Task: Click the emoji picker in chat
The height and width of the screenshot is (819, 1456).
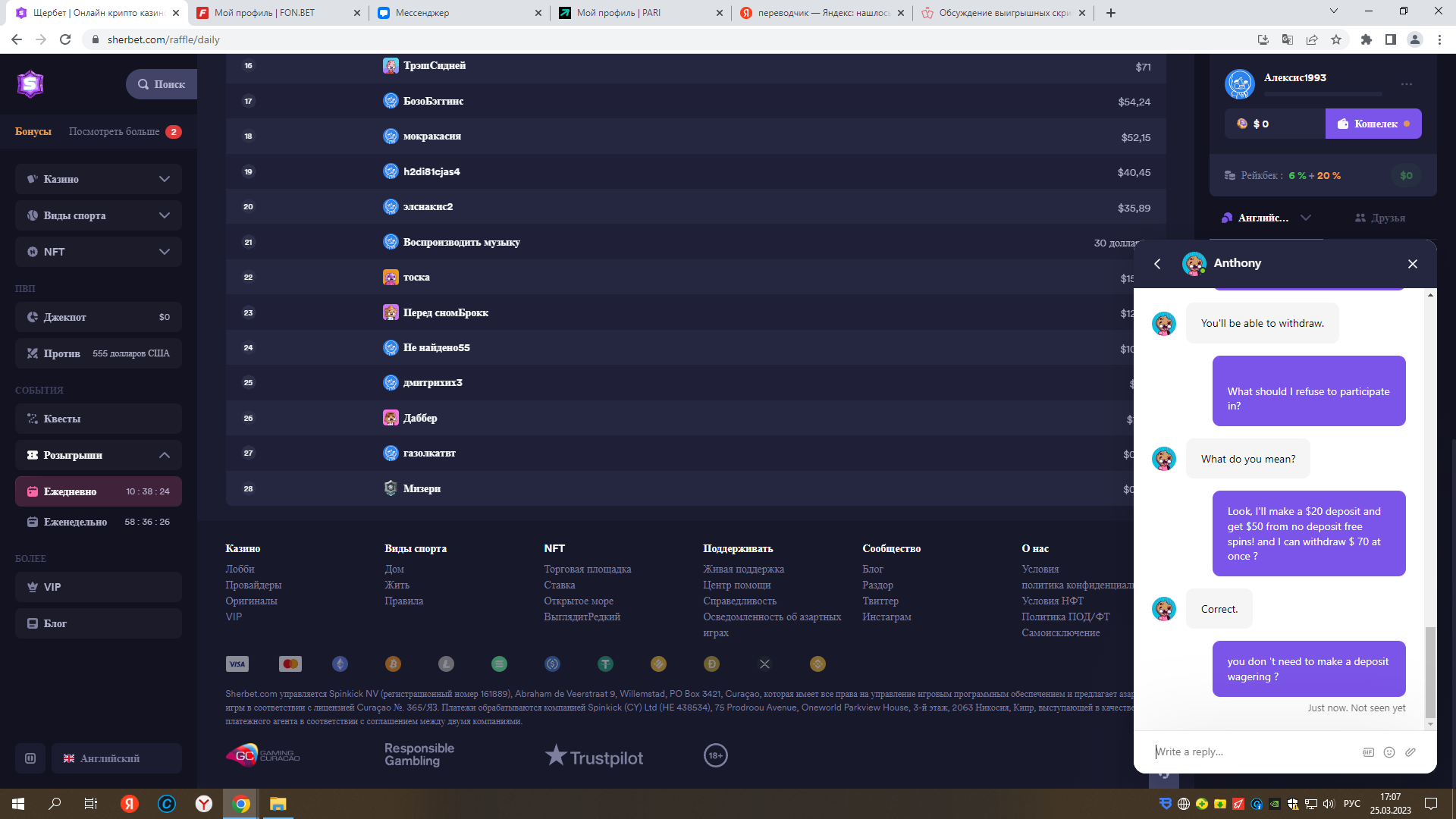Action: pos(1389,752)
